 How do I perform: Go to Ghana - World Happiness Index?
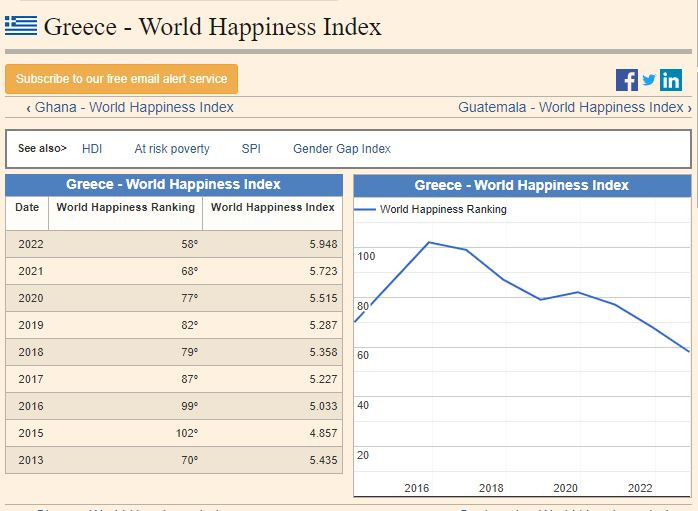coord(130,107)
